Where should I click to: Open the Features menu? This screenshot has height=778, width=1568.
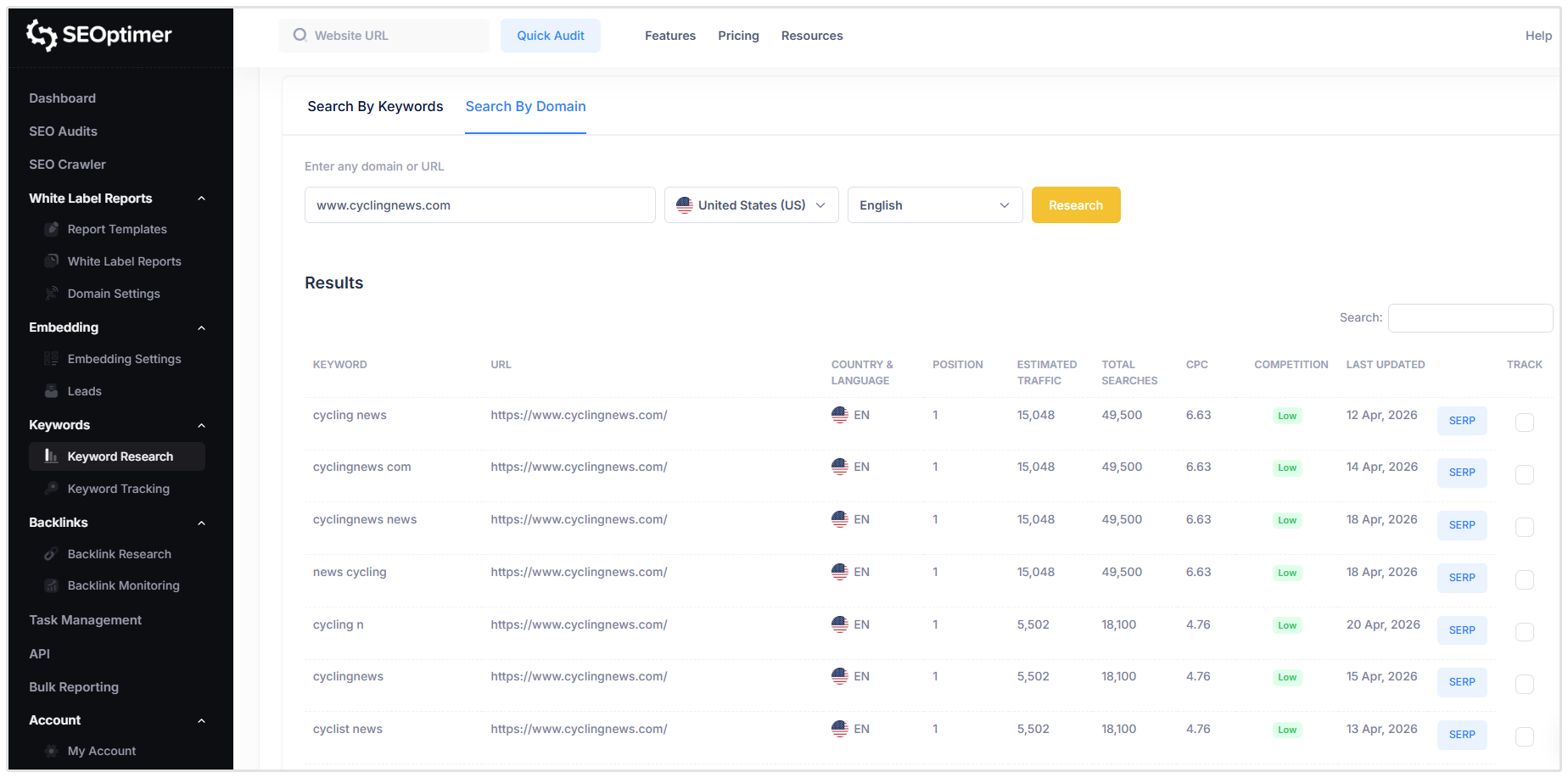(x=670, y=36)
